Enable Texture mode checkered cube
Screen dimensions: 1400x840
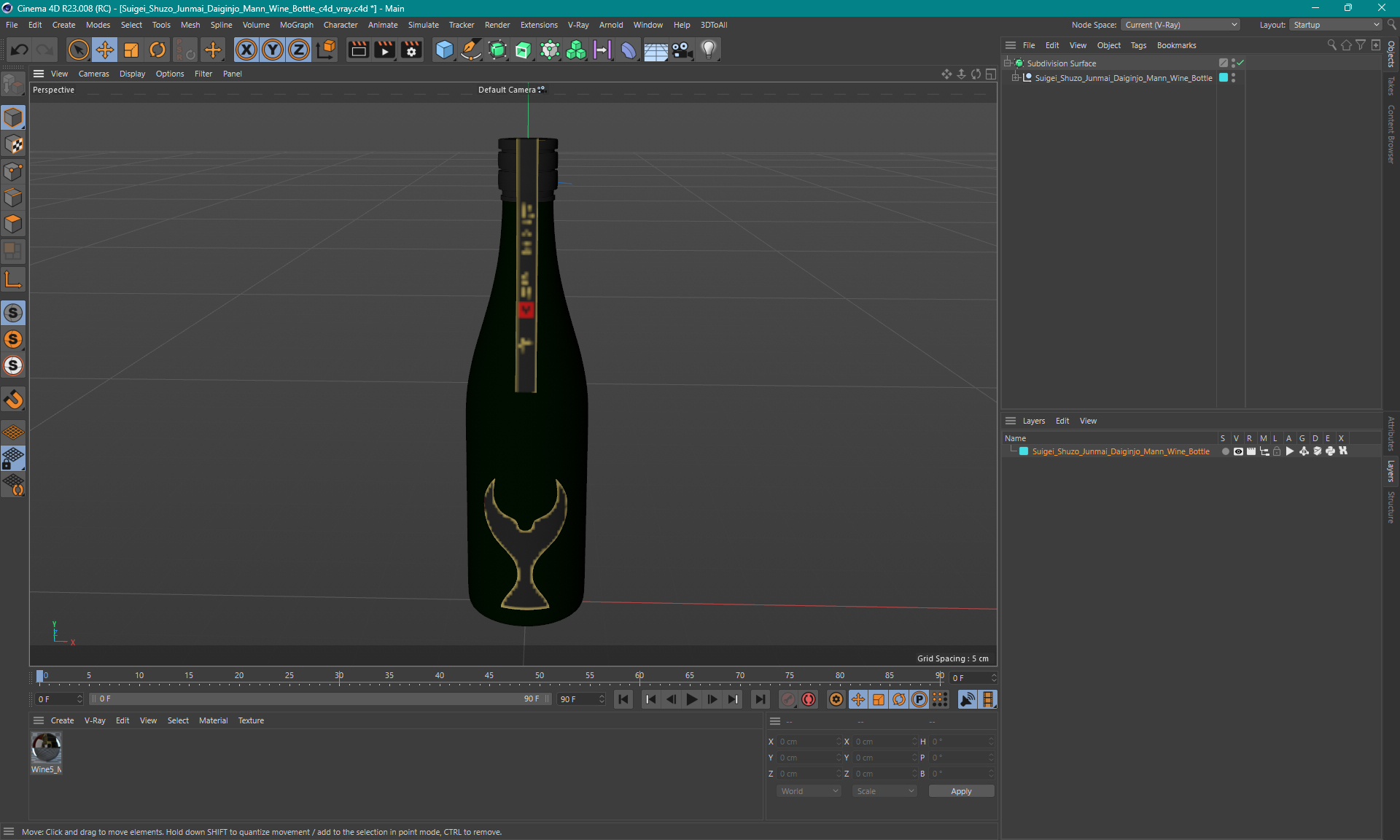click(x=13, y=144)
